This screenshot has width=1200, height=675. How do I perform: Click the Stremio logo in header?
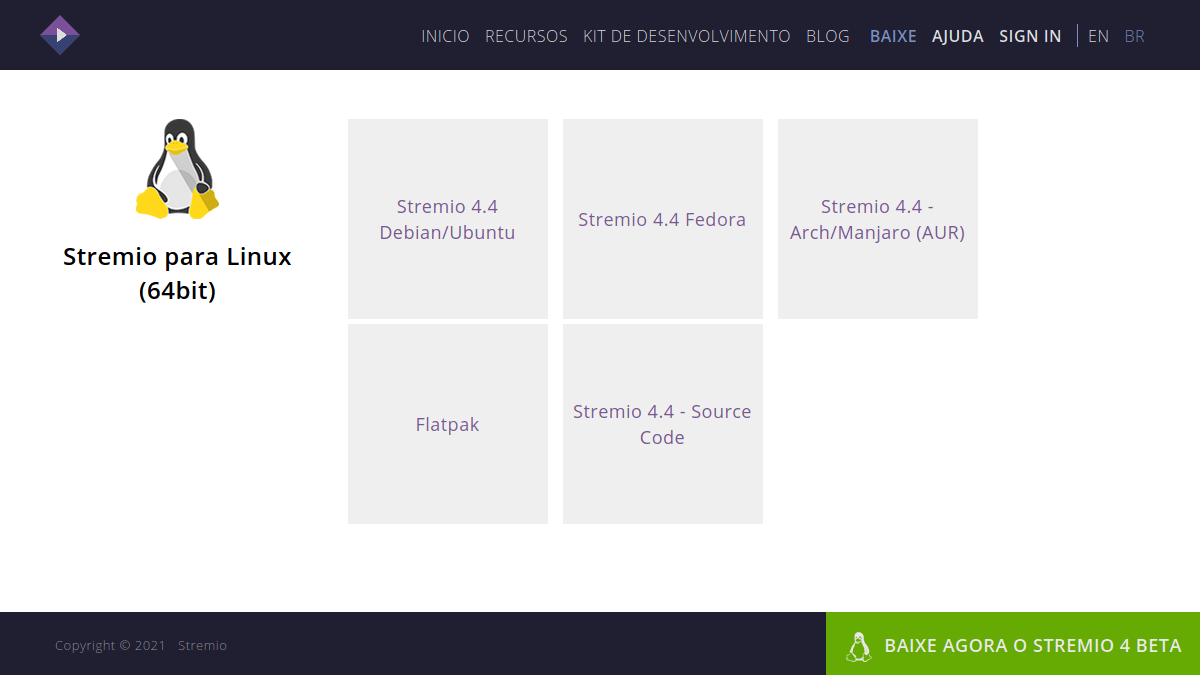click(x=60, y=35)
